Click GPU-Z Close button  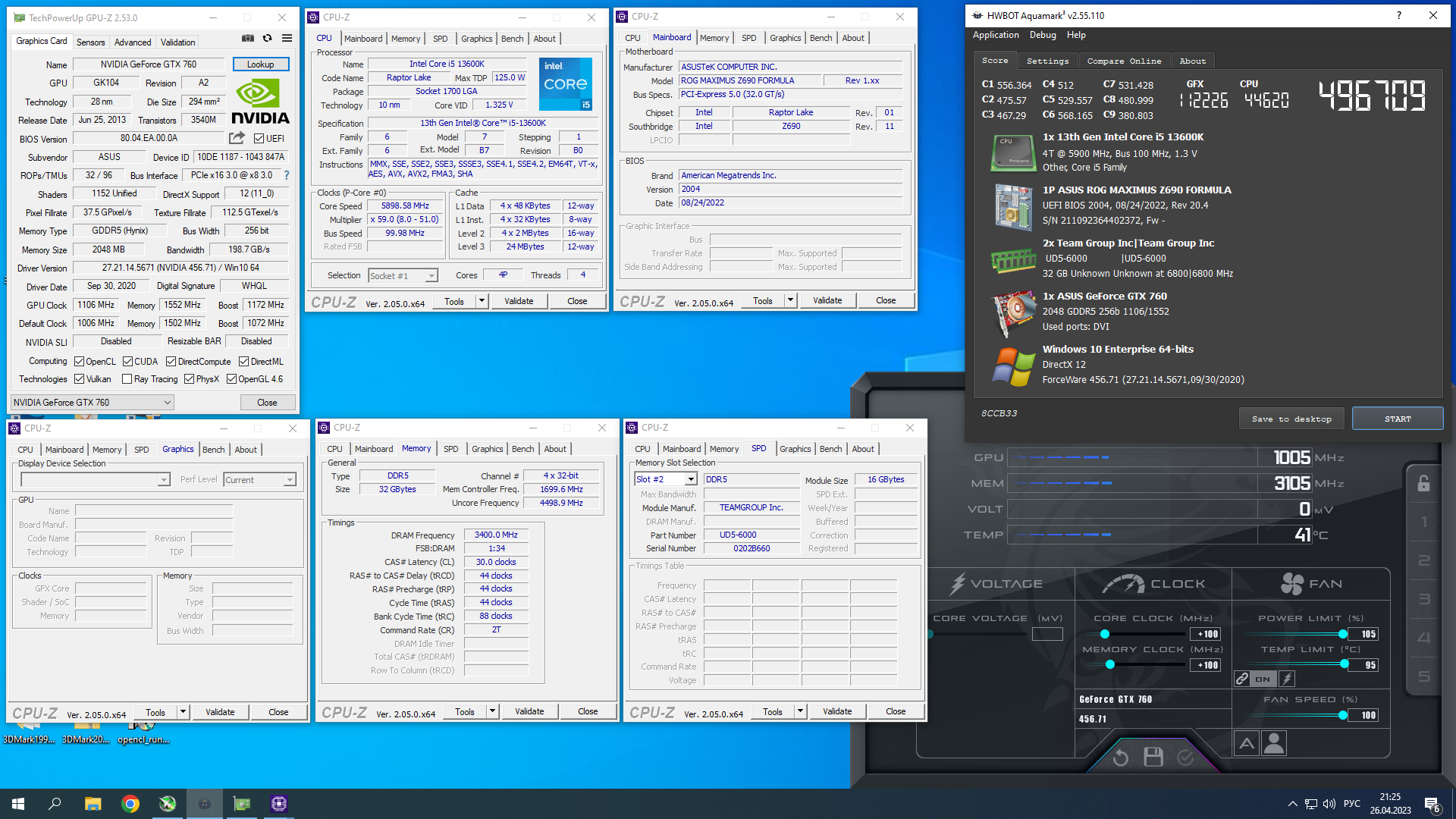[267, 403]
